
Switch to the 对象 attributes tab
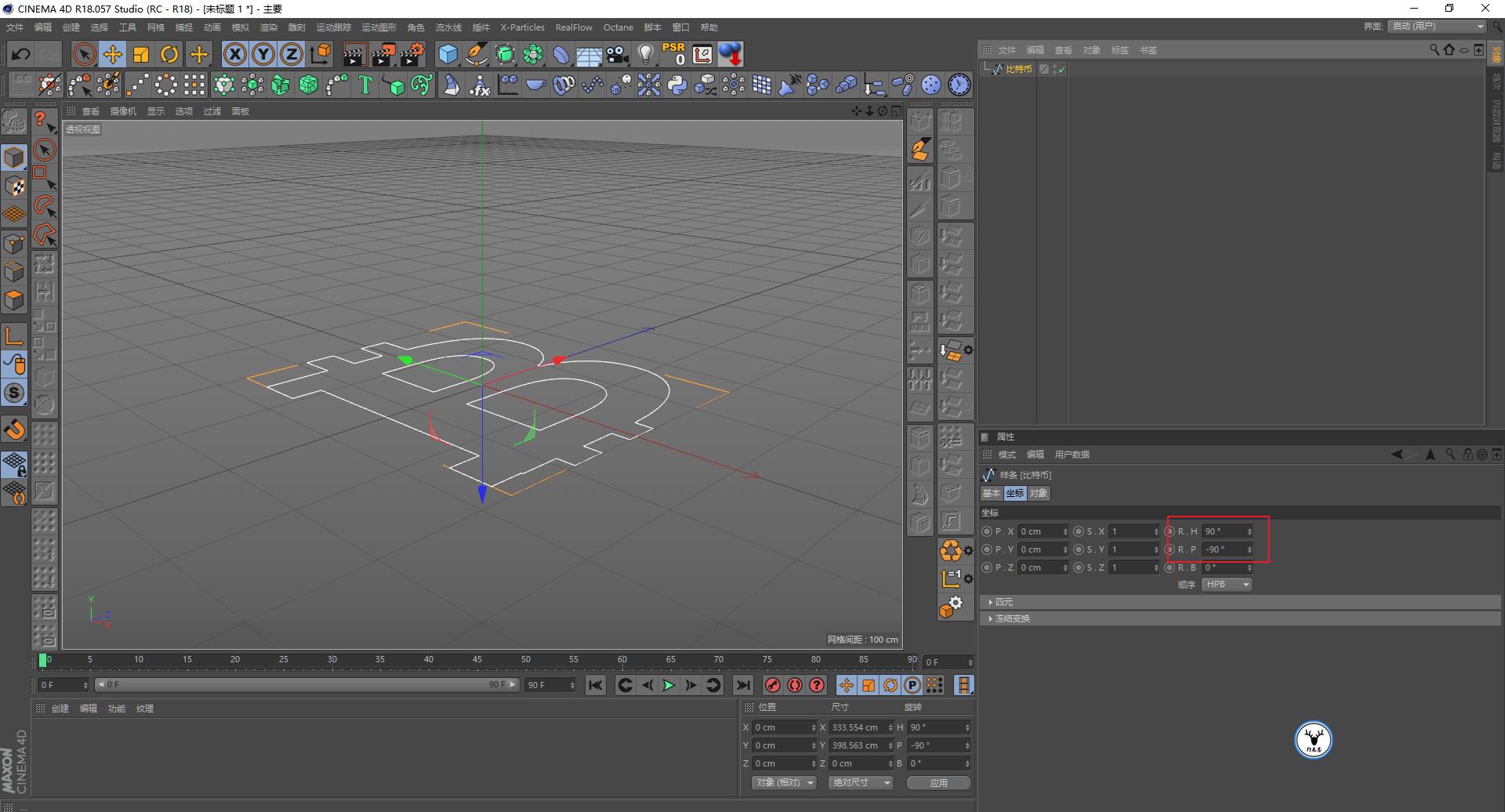[1039, 493]
